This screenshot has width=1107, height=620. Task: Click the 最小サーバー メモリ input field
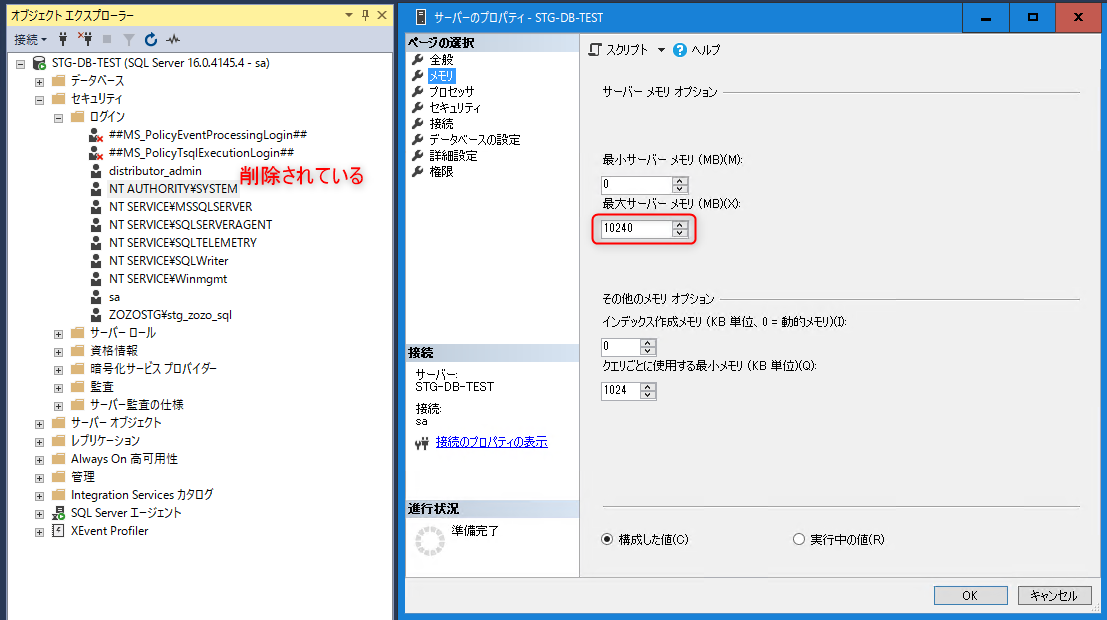pos(636,184)
